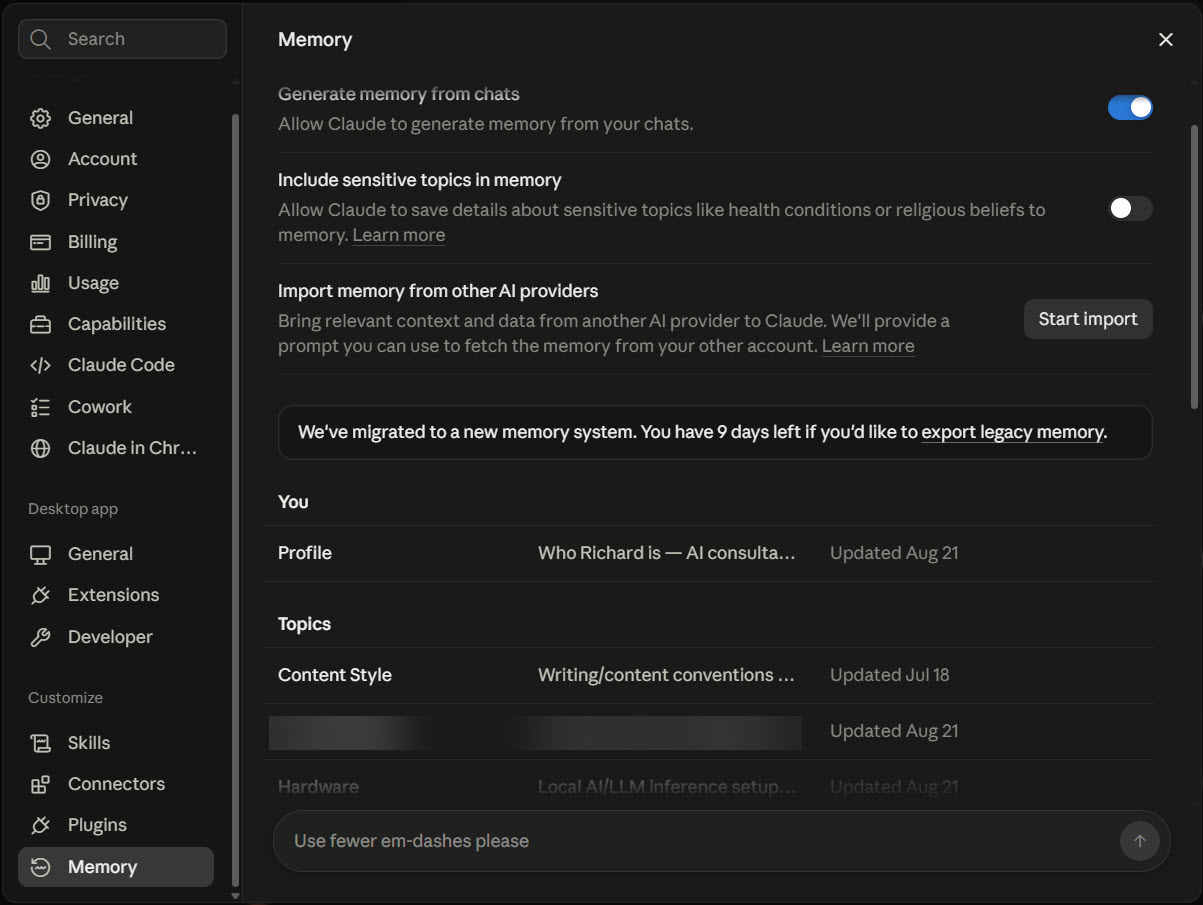1203x905 pixels.
Task: Send the memory instruction with arrow button
Action: pos(1139,841)
